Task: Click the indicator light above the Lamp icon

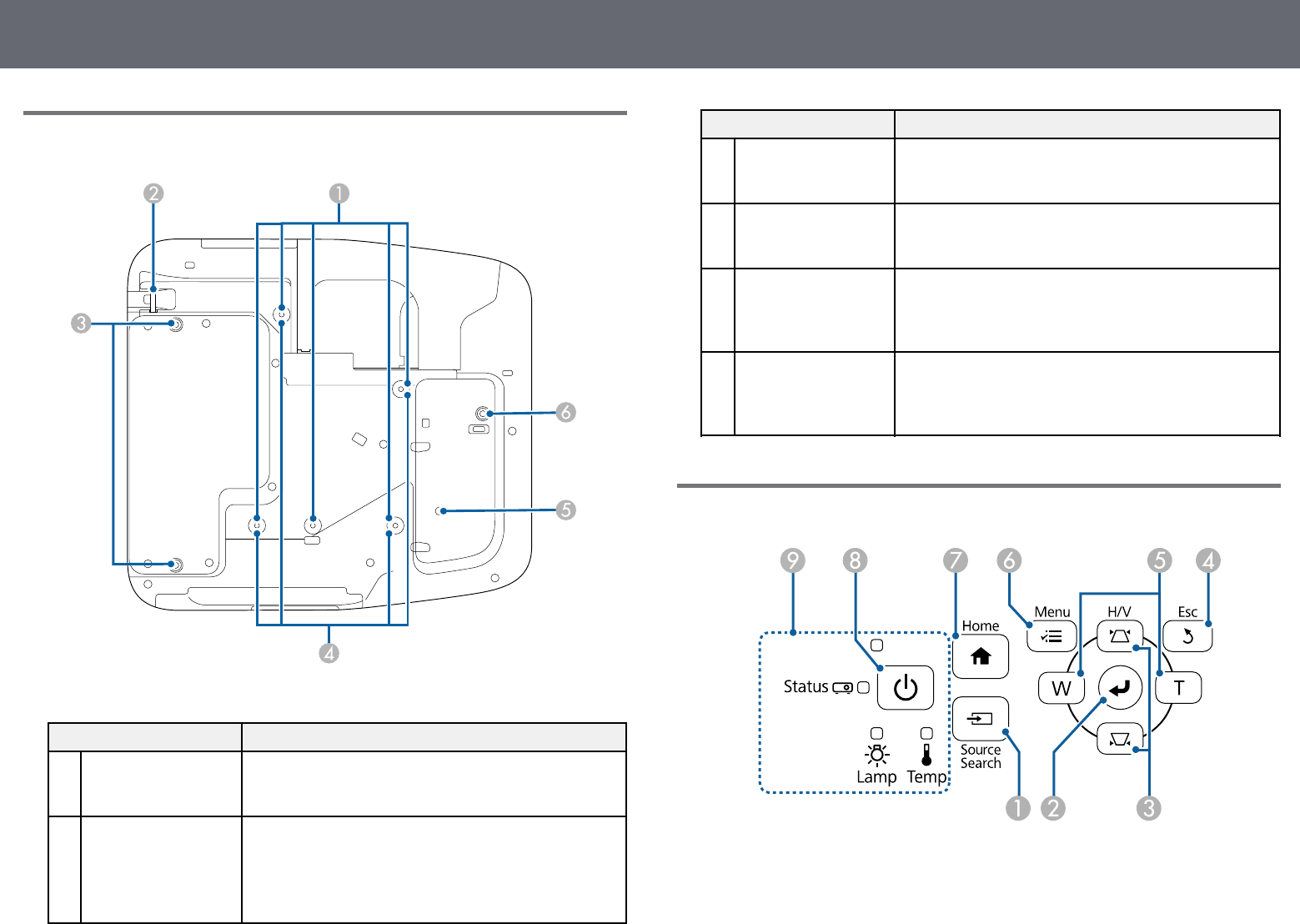Action: [x=876, y=733]
